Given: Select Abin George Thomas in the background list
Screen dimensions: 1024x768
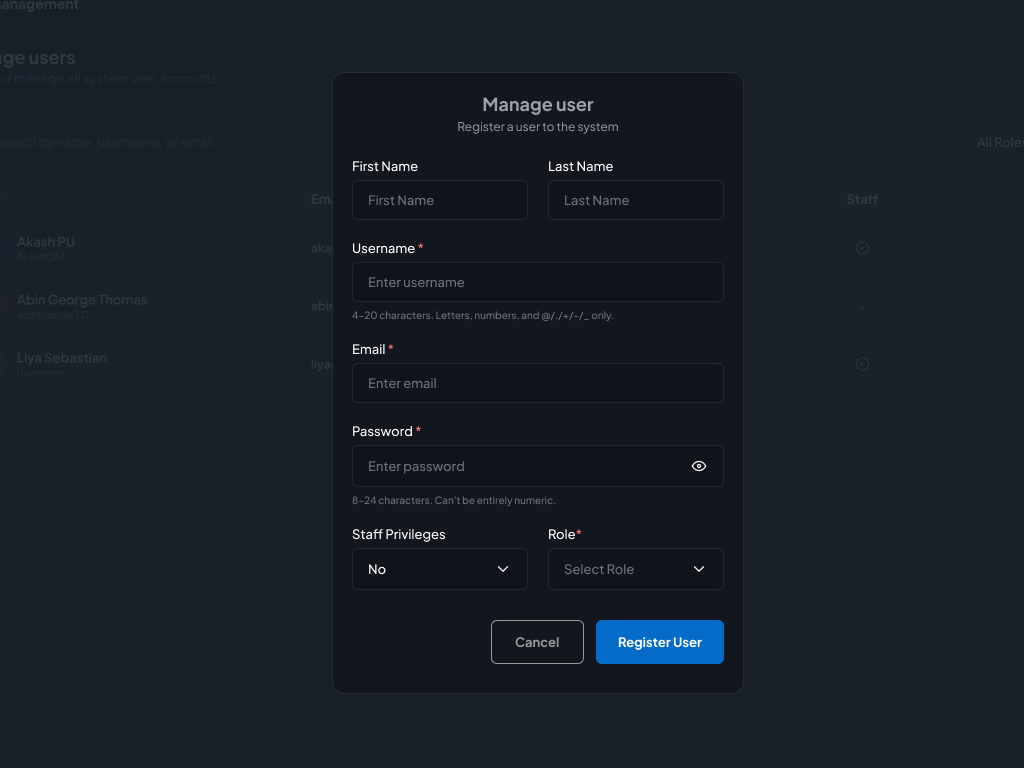Looking at the screenshot, I should click(x=82, y=300).
